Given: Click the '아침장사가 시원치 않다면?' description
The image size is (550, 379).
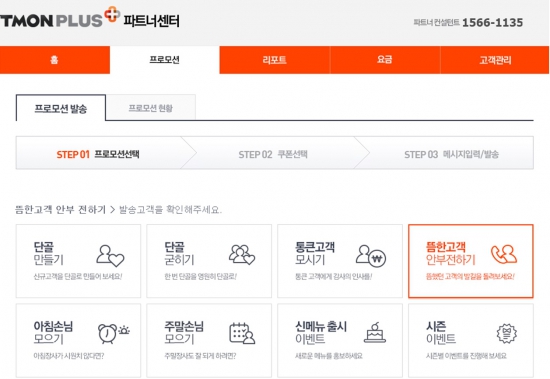Looking at the screenshot, I should click(69, 356).
